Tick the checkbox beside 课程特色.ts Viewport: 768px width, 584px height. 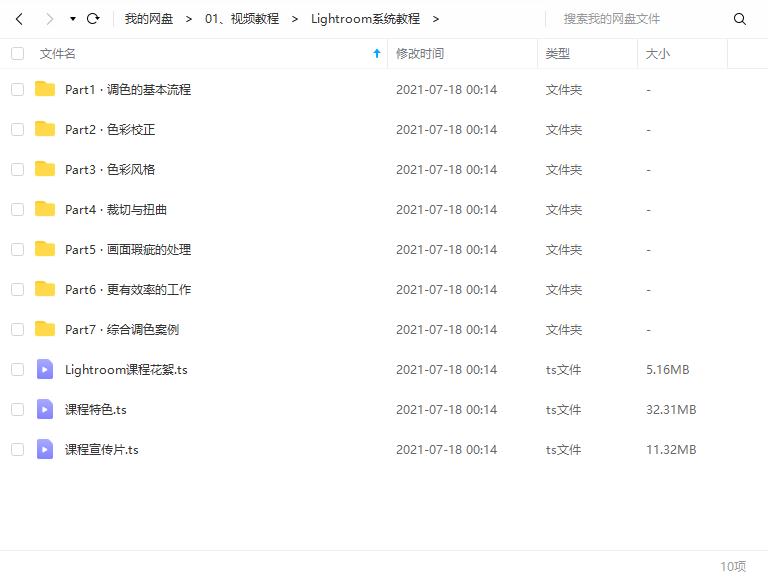coord(18,410)
